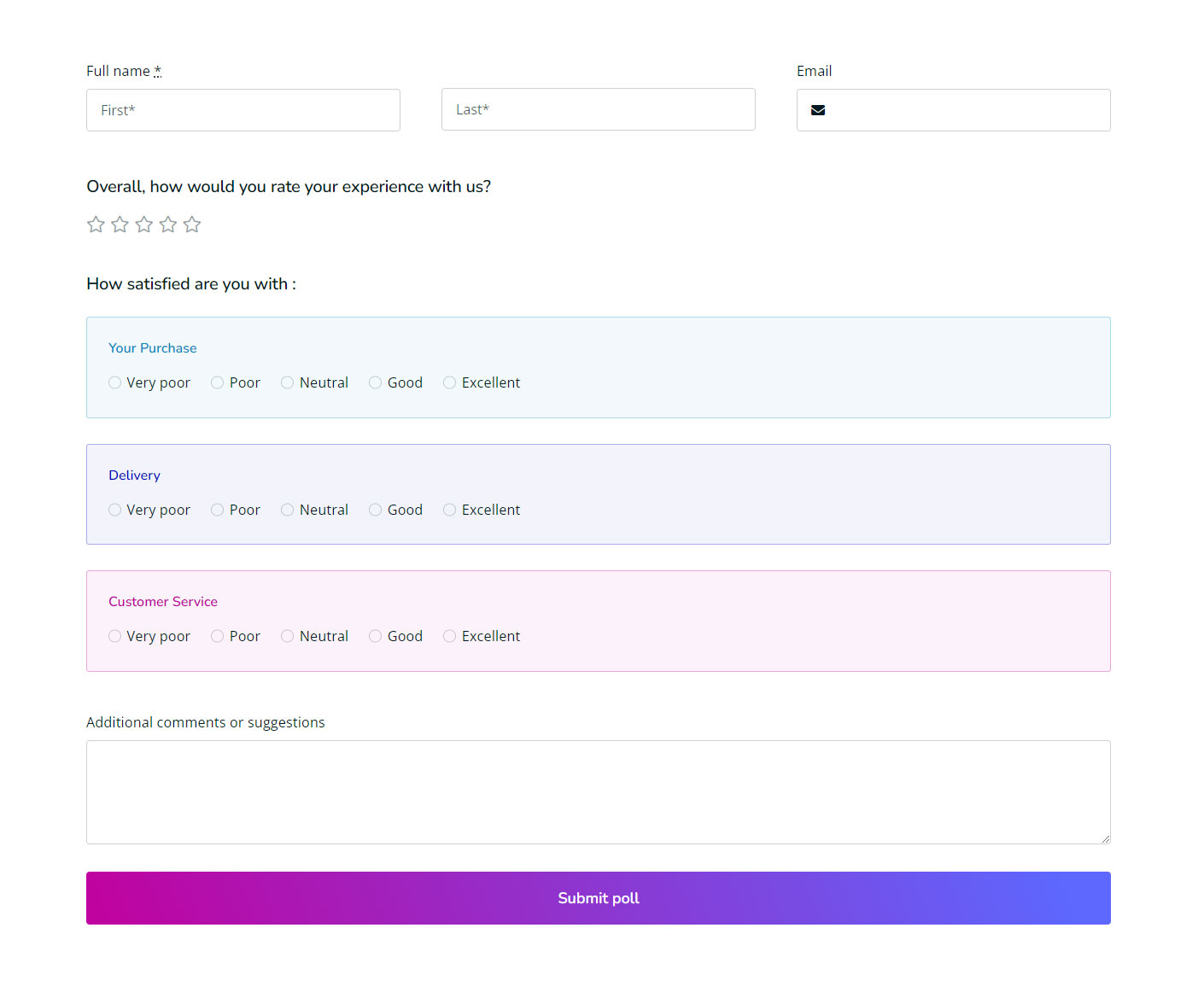This screenshot has width=1204, height=998.
Task: Click the 'Your Purchase' heading
Action: [x=153, y=348]
